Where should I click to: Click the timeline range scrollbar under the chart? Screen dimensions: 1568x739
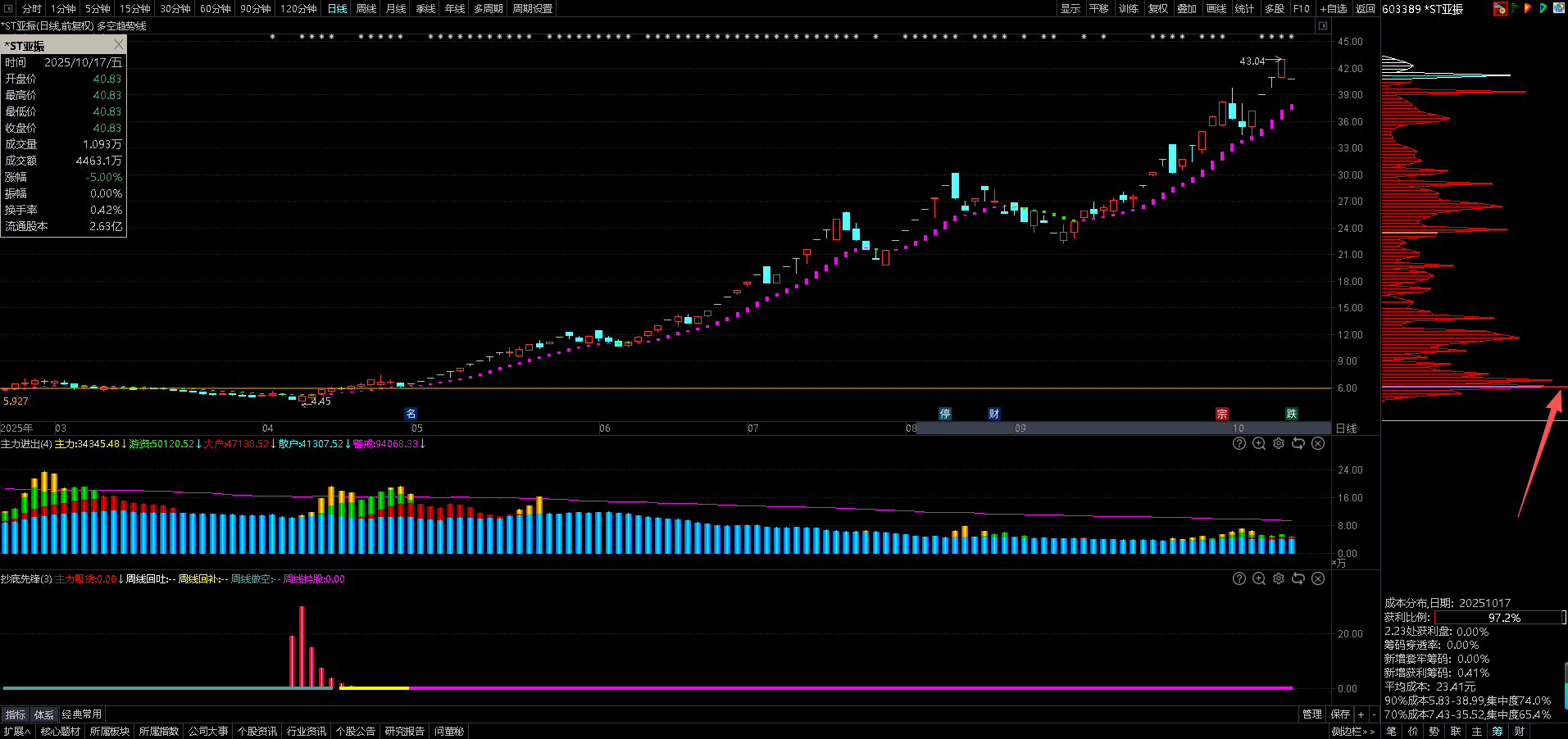(1123, 428)
